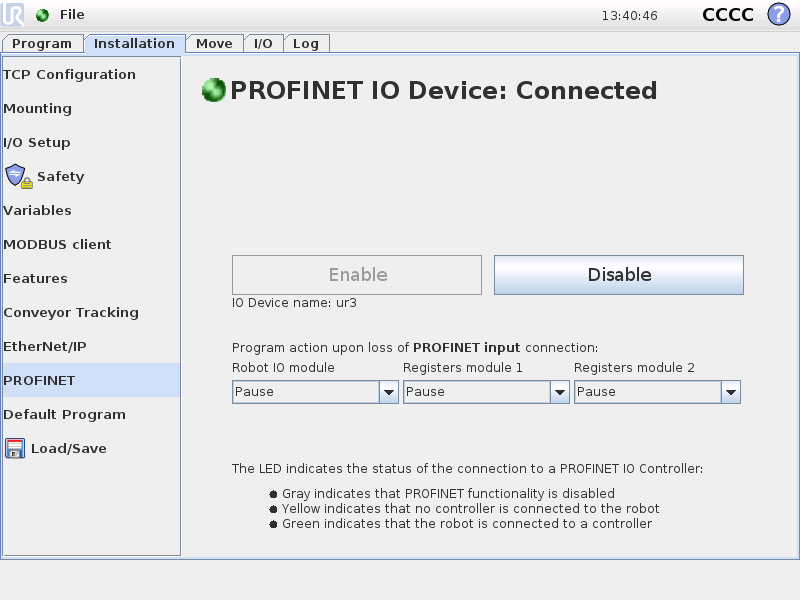Viewport: 800px width, 600px height.
Task: Open the Load/Save entry
Action: click(x=91, y=448)
